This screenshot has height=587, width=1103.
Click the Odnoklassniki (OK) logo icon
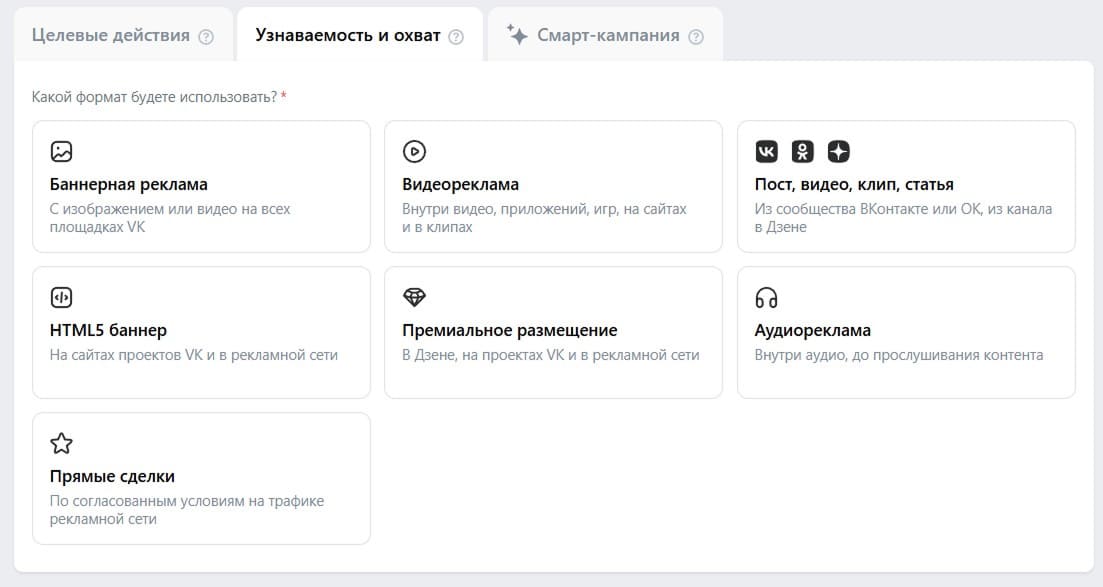click(x=801, y=152)
